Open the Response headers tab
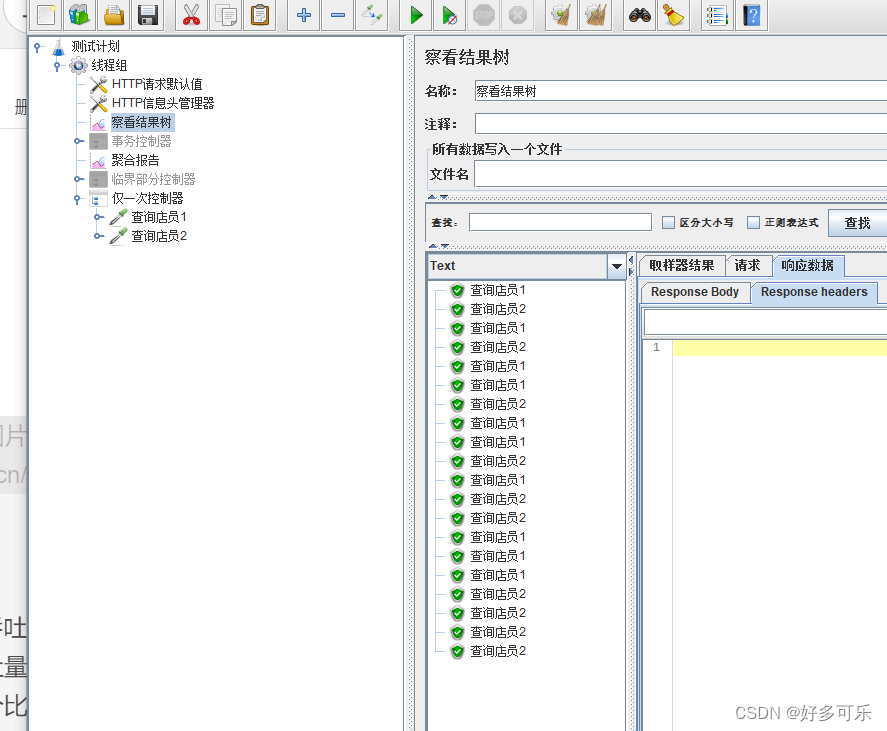This screenshot has width=887, height=731. (x=814, y=292)
